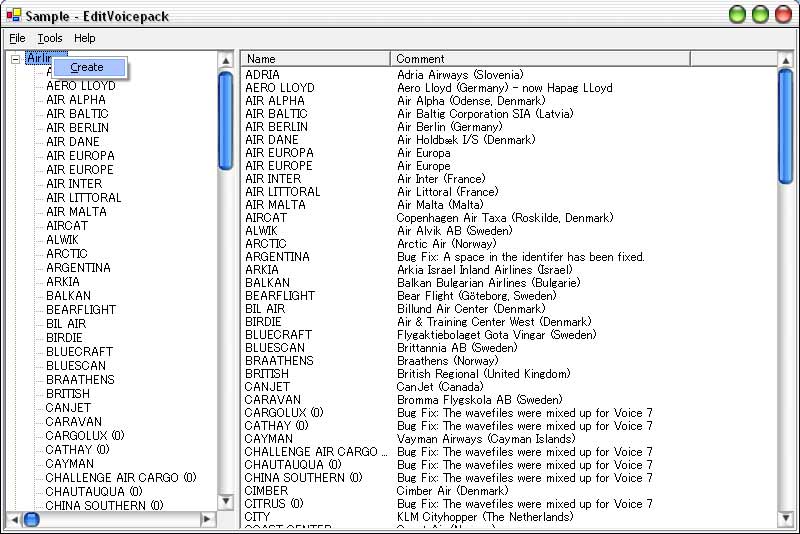The width and height of the screenshot is (800, 534).
Task: Select the CATHAY (0) list row
Action: coord(508,426)
